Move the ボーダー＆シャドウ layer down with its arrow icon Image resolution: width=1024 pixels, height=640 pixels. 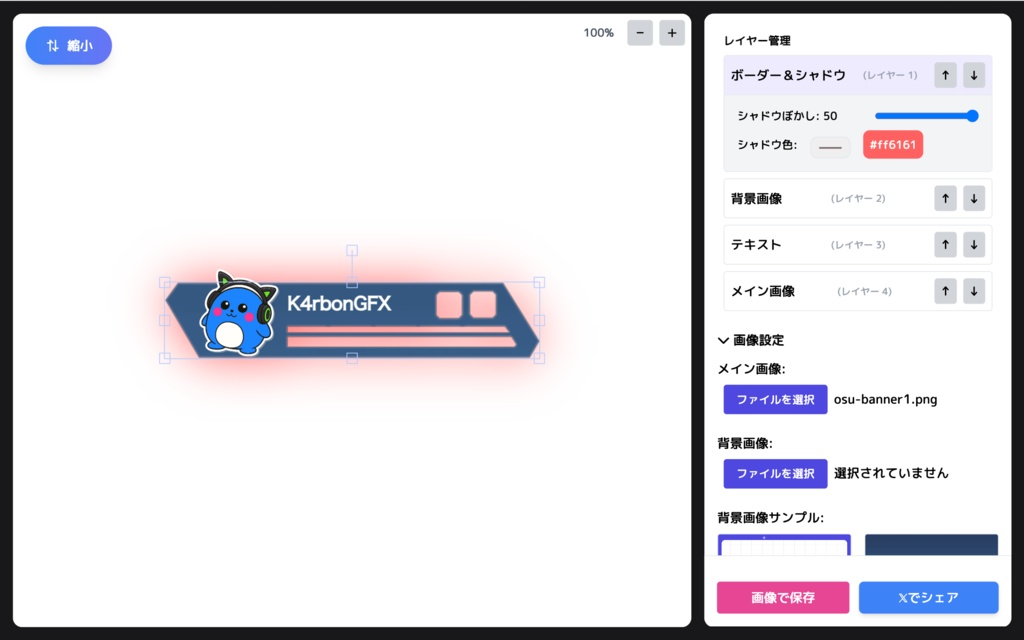click(973, 75)
